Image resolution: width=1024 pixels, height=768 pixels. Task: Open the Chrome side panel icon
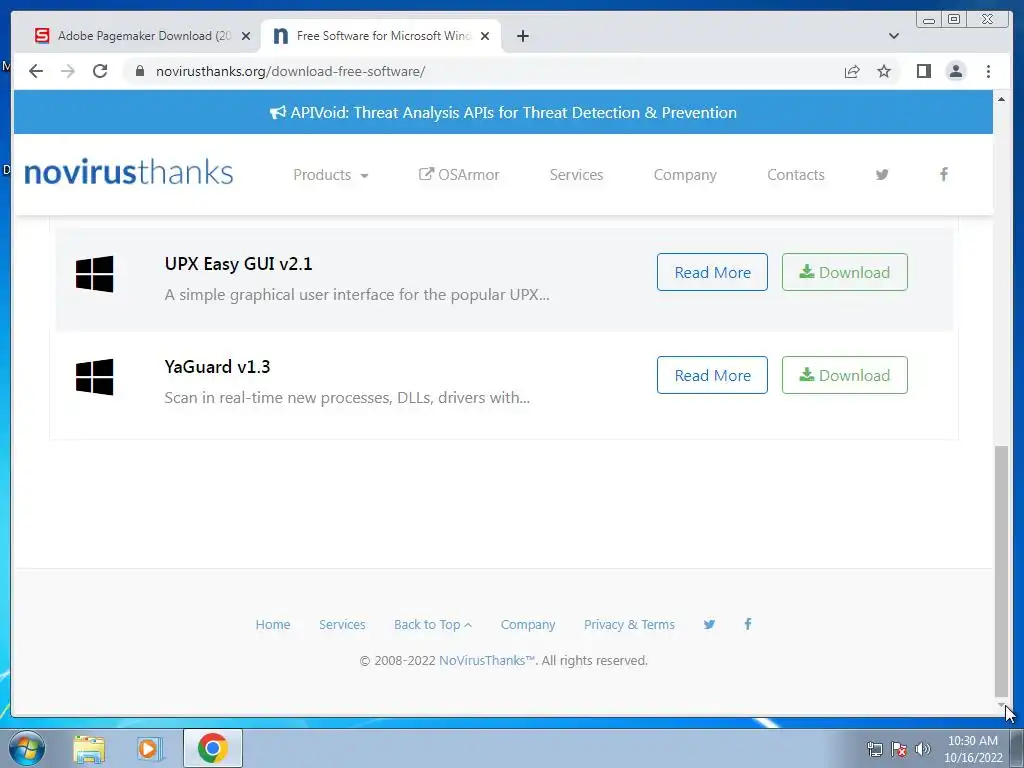click(923, 71)
